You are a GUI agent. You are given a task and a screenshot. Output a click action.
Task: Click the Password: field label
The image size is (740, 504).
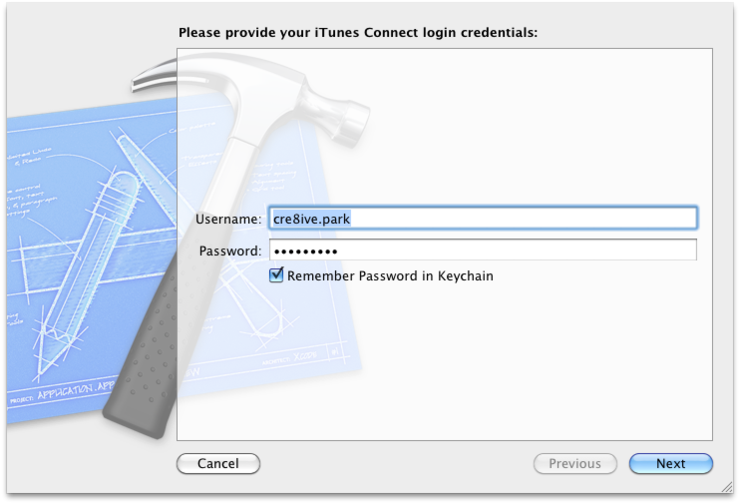tap(230, 251)
